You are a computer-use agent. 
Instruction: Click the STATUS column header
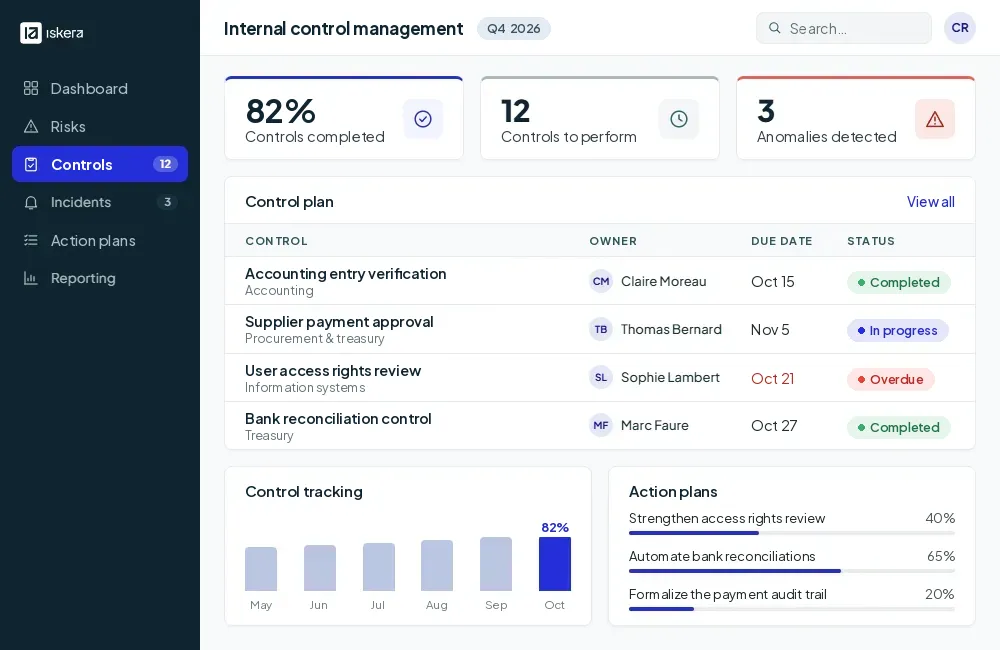pyautogui.click(x=871, y=241)
